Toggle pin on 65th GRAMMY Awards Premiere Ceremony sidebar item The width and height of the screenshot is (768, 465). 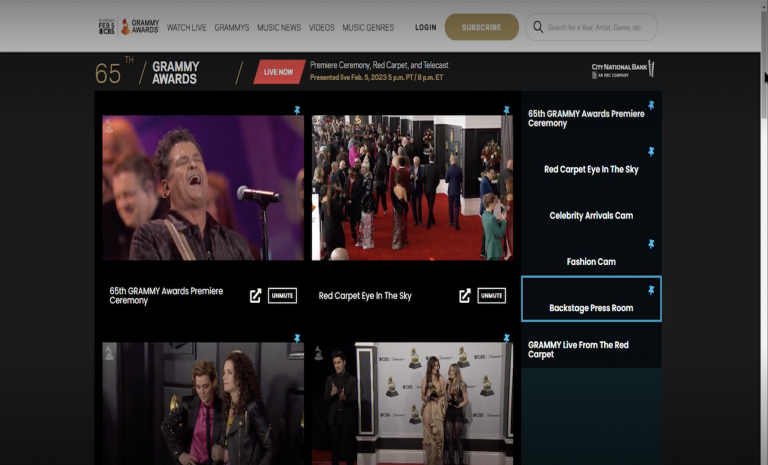point(651,105)
